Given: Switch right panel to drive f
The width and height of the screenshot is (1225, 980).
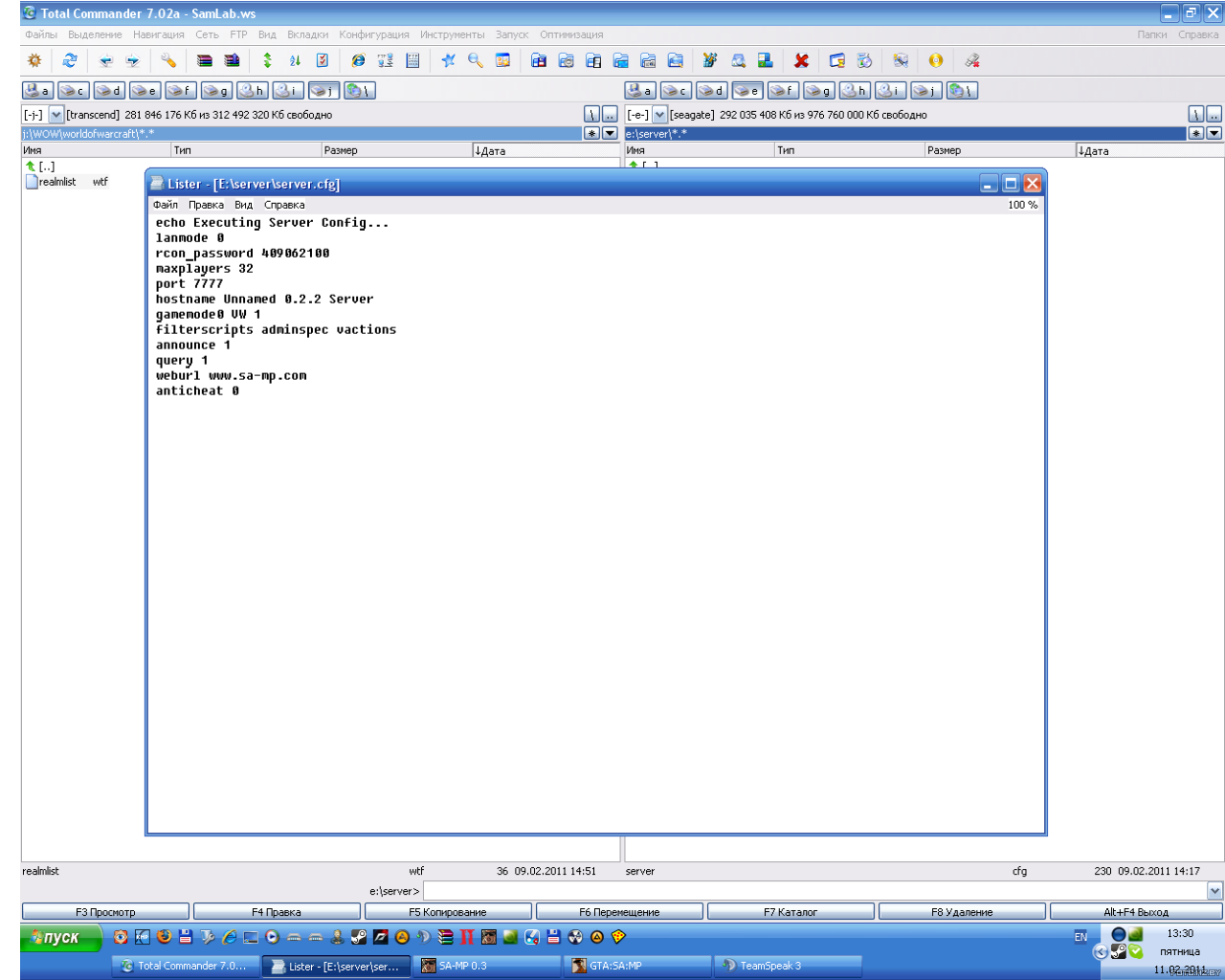Looking at the screenshot, I should tap(783, 90).
